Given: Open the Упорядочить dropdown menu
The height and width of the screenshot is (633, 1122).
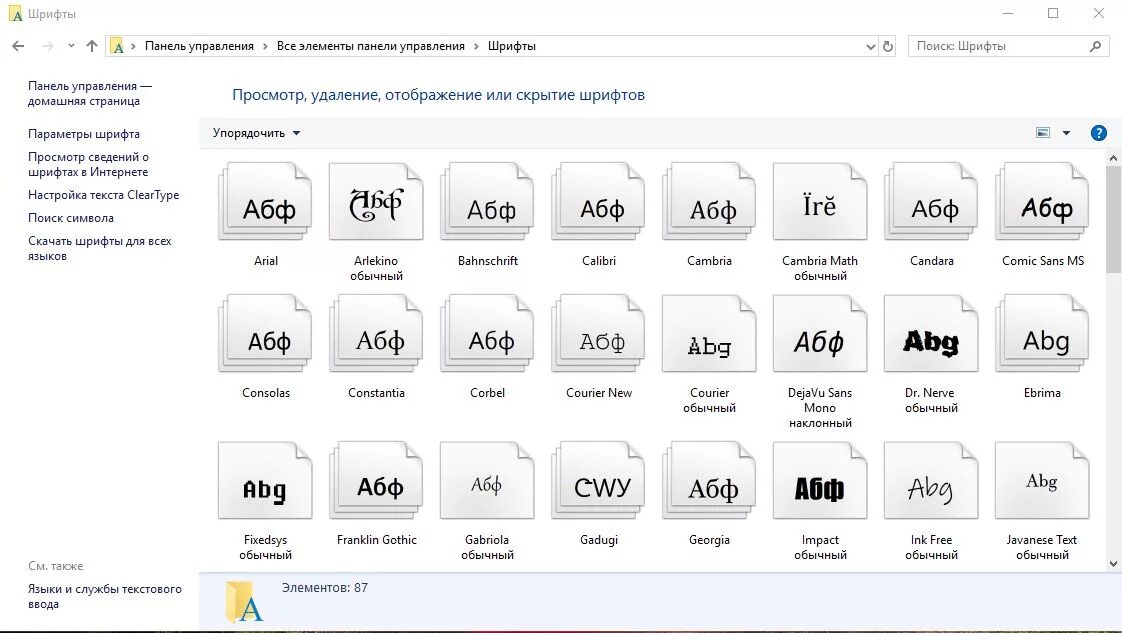Looking at the screenshot, I should click(256, 133).
